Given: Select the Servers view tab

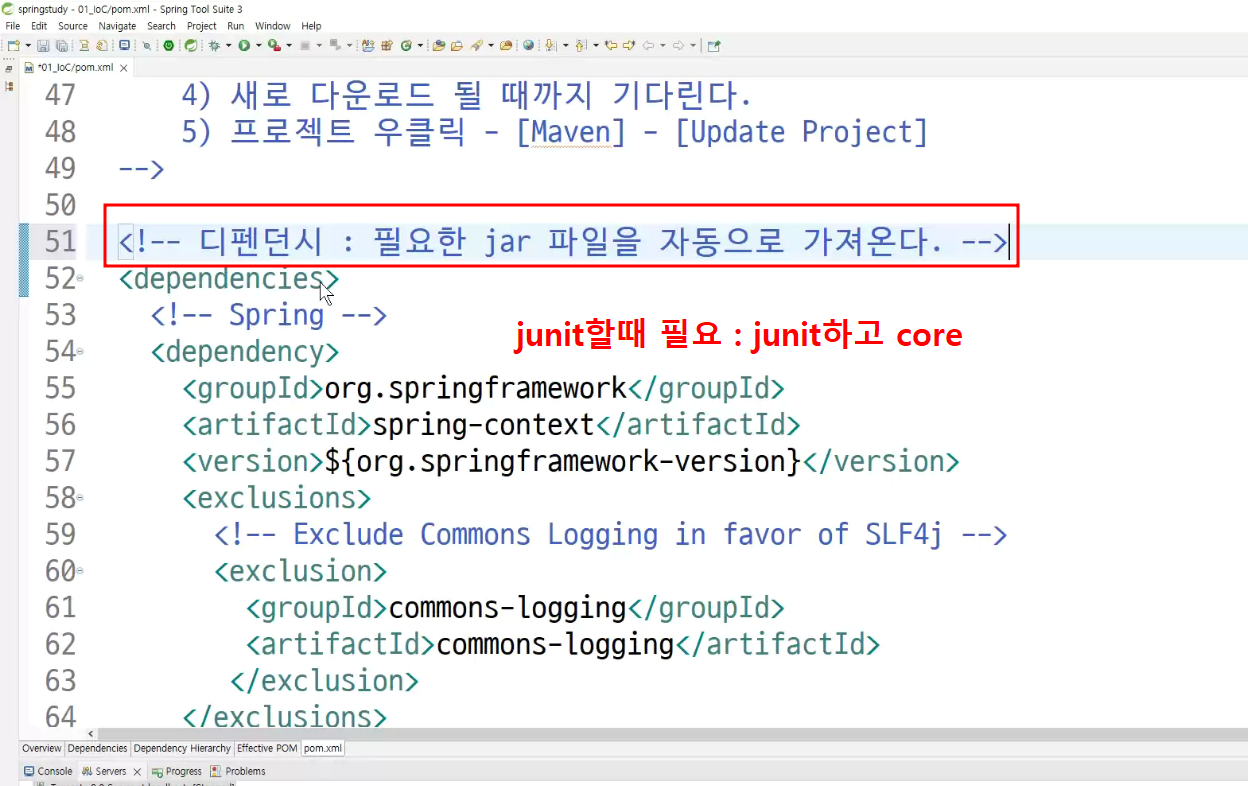Looking at the screenshot, I should [104, 771].
